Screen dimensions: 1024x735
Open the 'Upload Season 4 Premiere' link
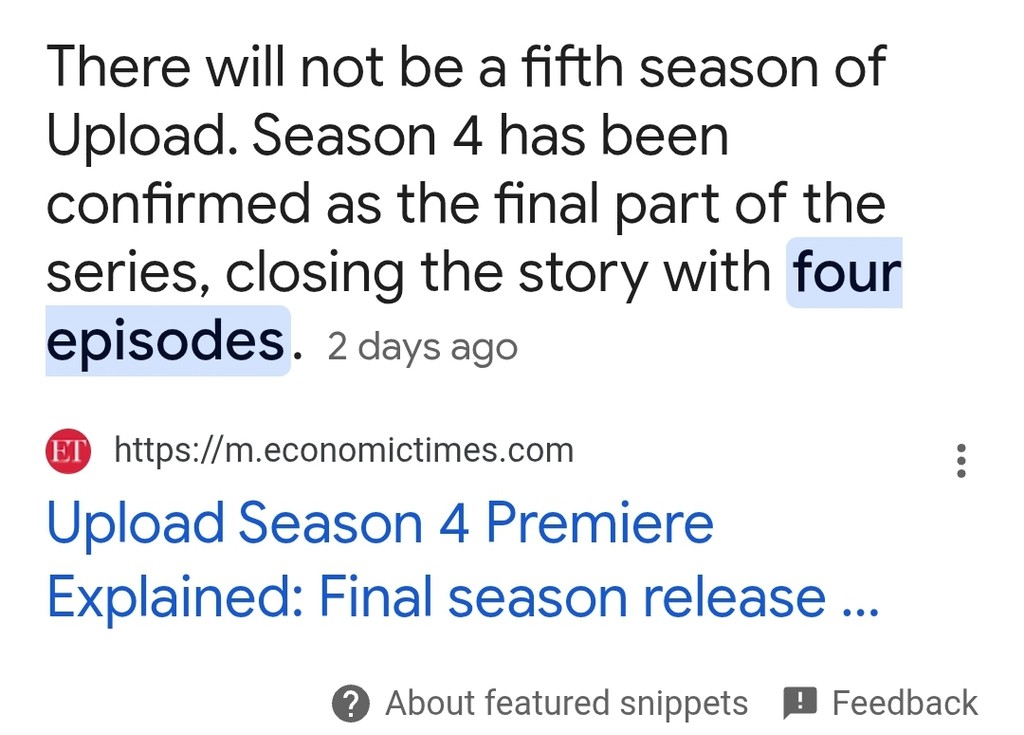[379, 523]
